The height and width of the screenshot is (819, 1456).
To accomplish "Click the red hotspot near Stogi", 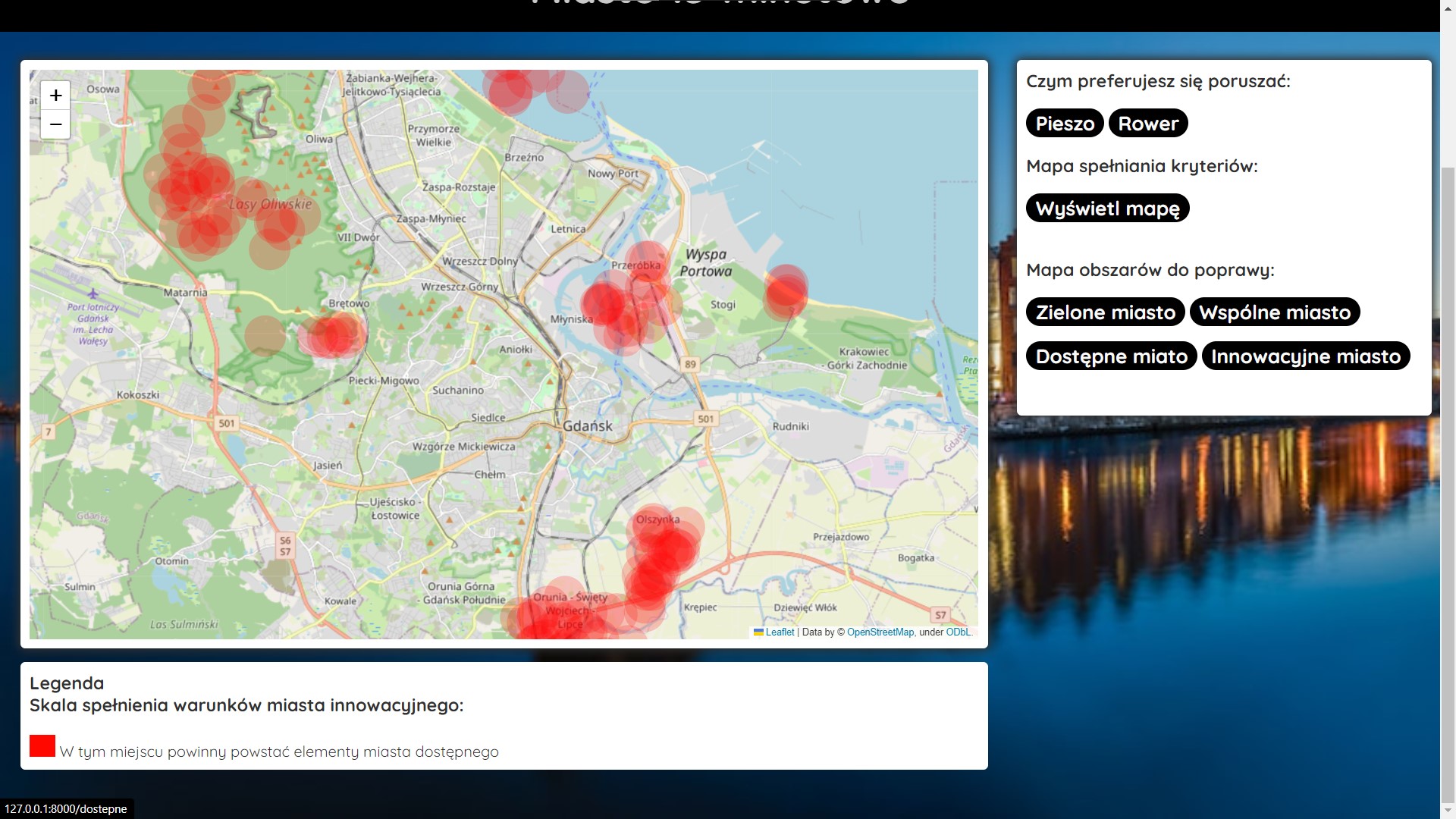I will pyautogui.click(x=786, y=292).
